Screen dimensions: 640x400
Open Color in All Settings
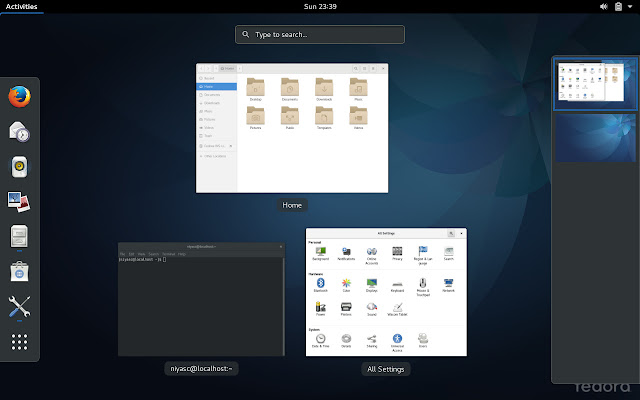tap(346, 285)
